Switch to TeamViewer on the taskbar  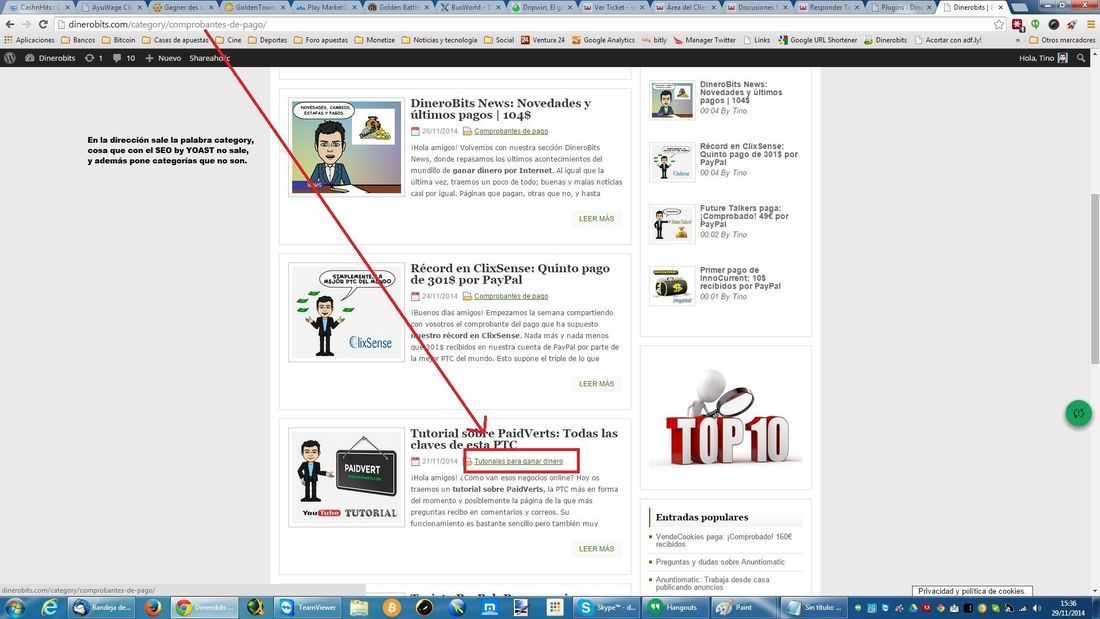(x=308, y=607)
